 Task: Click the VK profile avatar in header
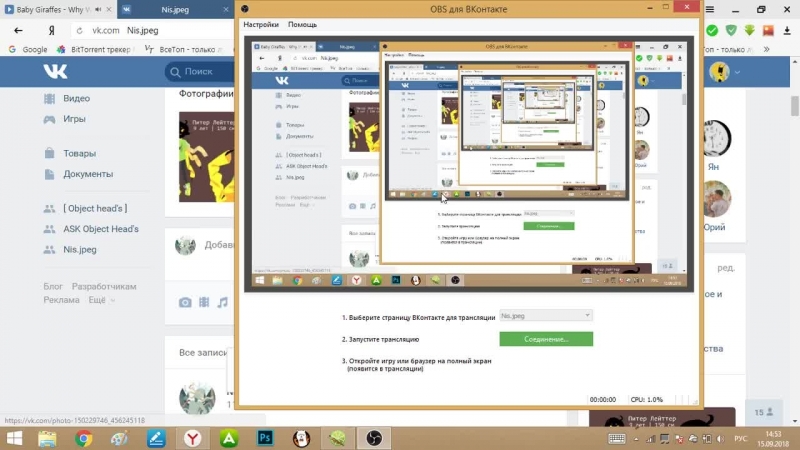(719, 72)
